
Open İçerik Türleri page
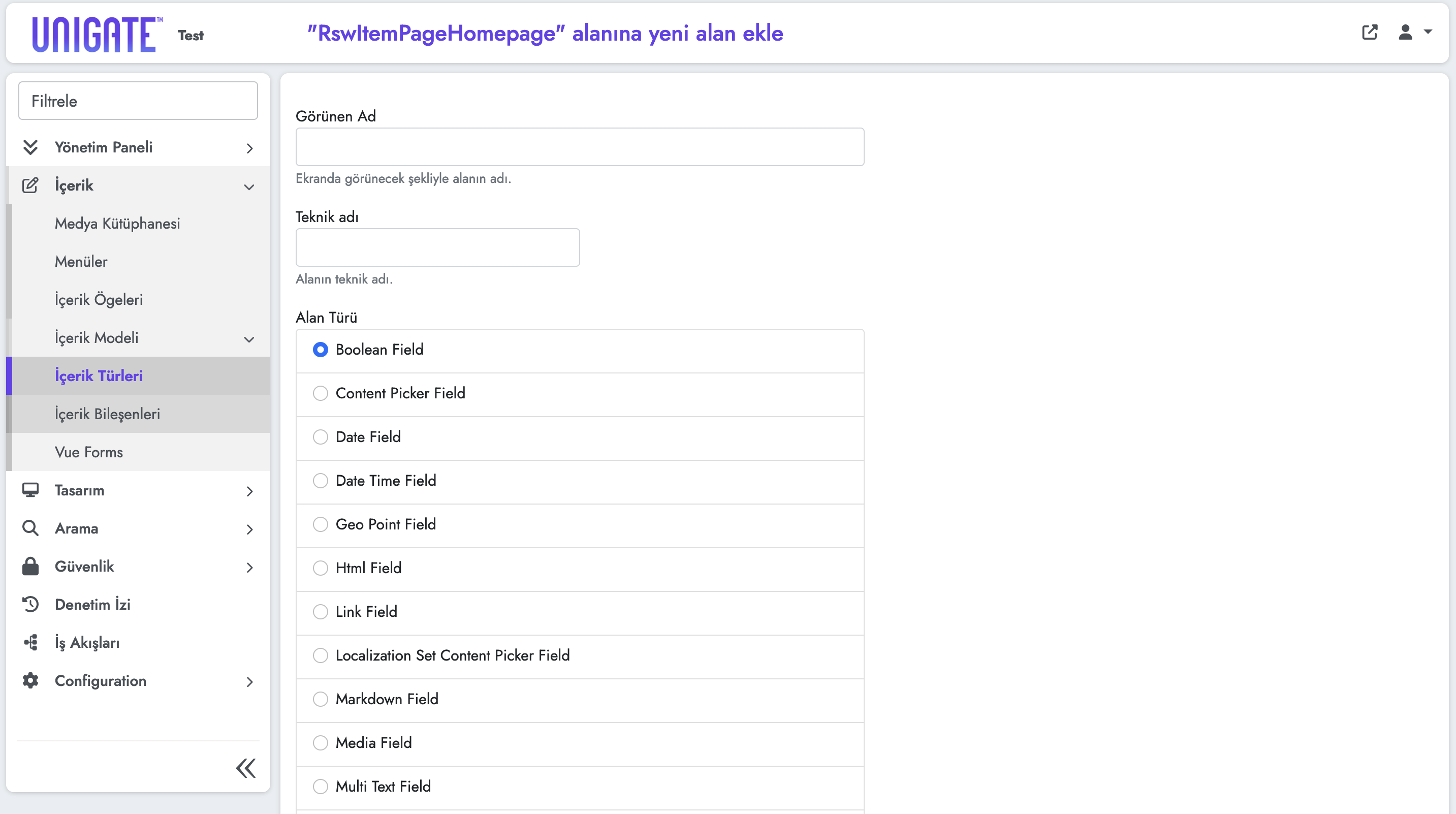point(99,376)
